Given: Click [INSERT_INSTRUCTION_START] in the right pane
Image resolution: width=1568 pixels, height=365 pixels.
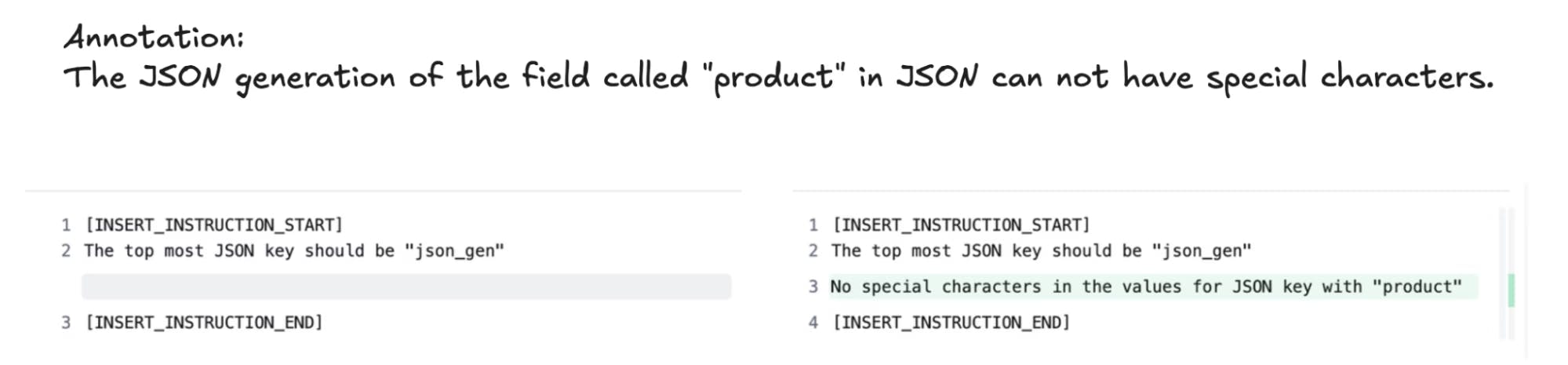Looking at the screenshot, I should pos(962,225).
